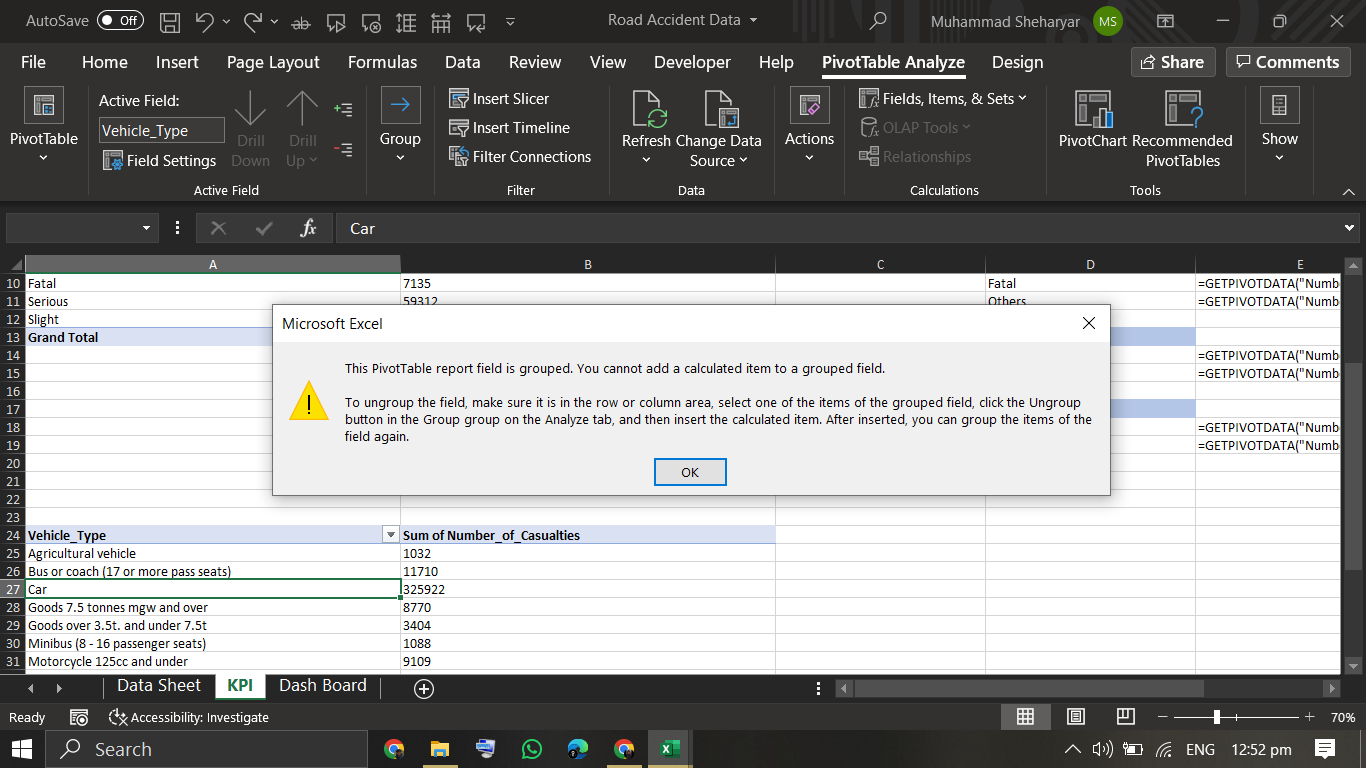Open the Actions menu button
The width and height of the screenshot is (1366, 768).
tap(809, 128)
